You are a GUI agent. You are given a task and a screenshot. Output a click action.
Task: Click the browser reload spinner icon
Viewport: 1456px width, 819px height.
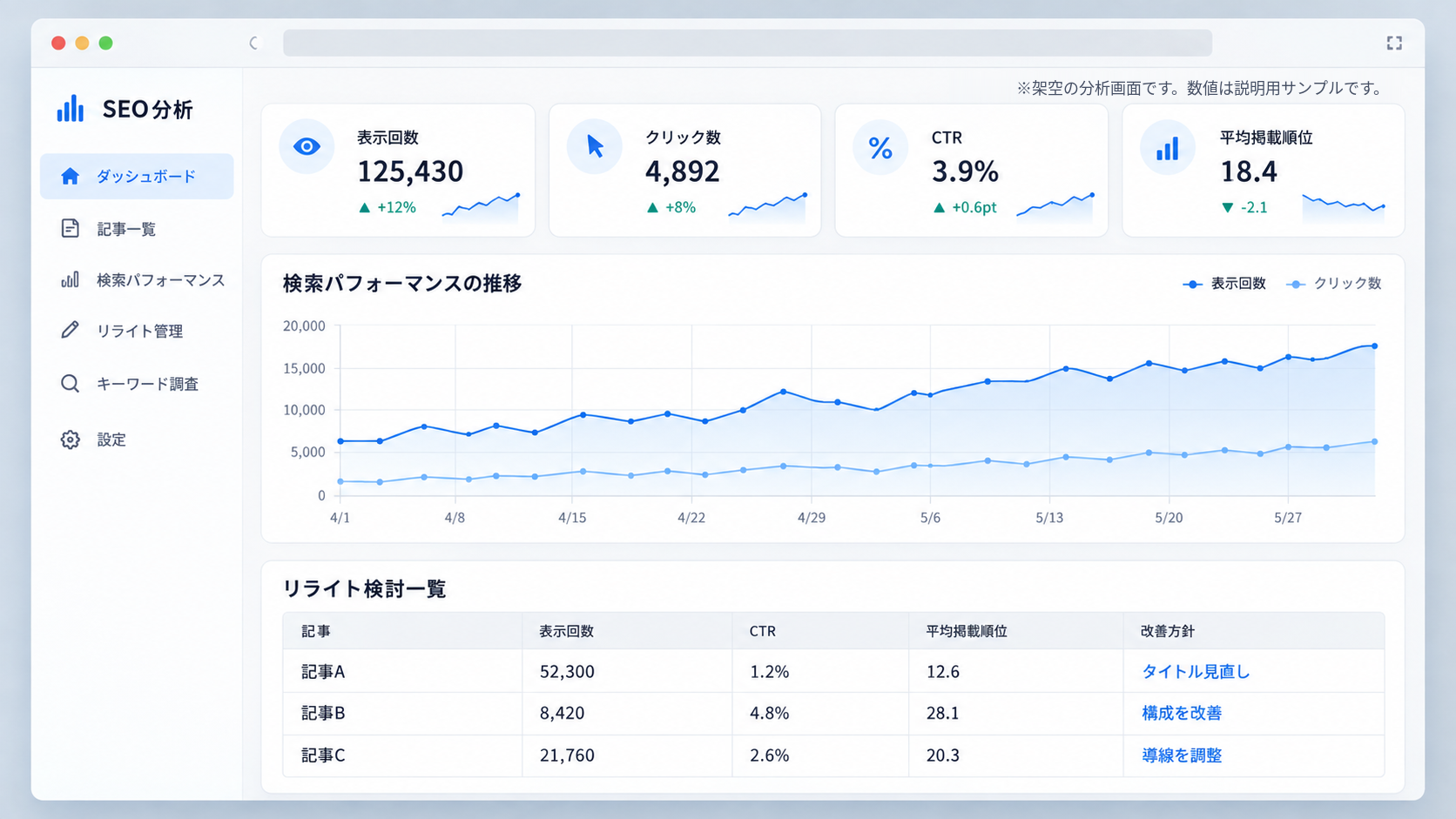tap(254, 43)
